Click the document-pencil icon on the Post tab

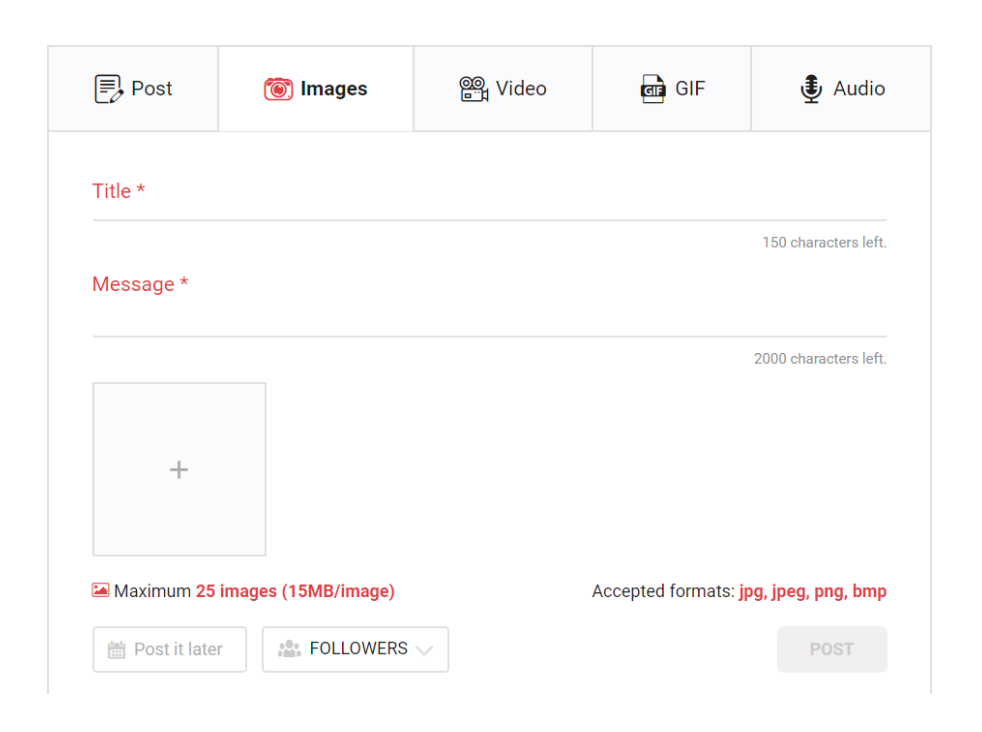[108, 89]
